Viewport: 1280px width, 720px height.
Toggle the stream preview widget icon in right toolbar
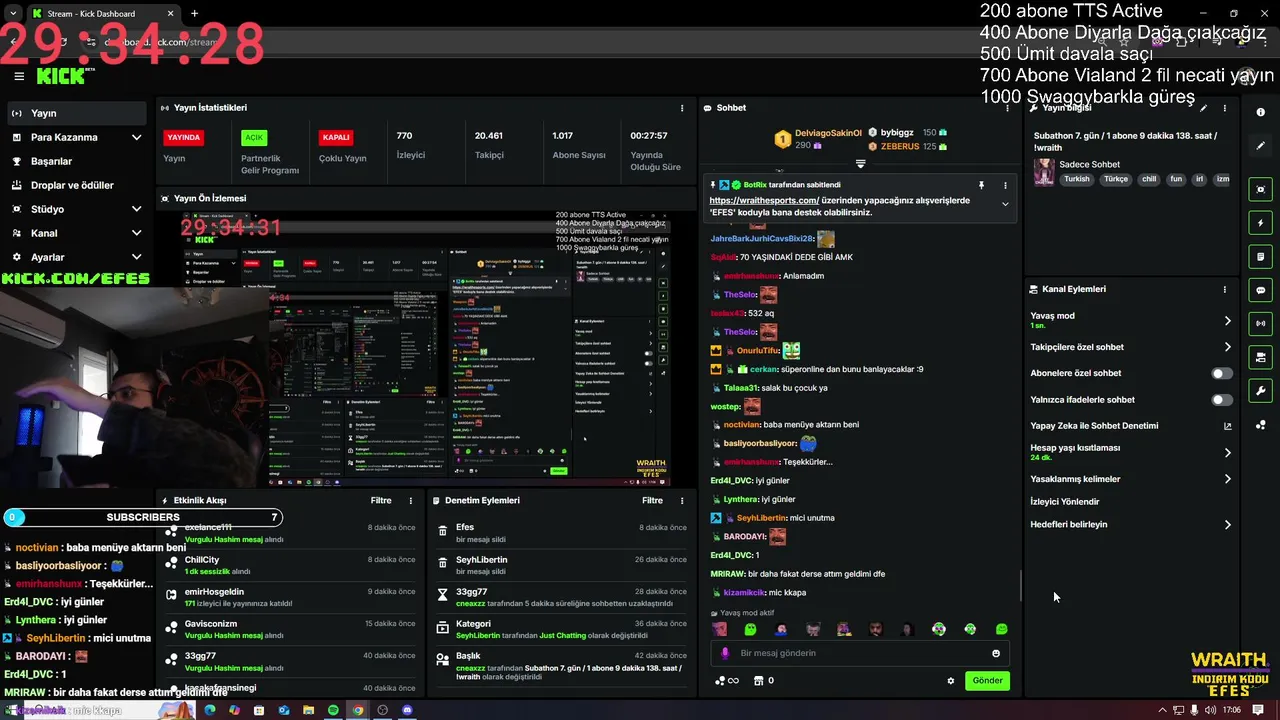coord(1261,190)
